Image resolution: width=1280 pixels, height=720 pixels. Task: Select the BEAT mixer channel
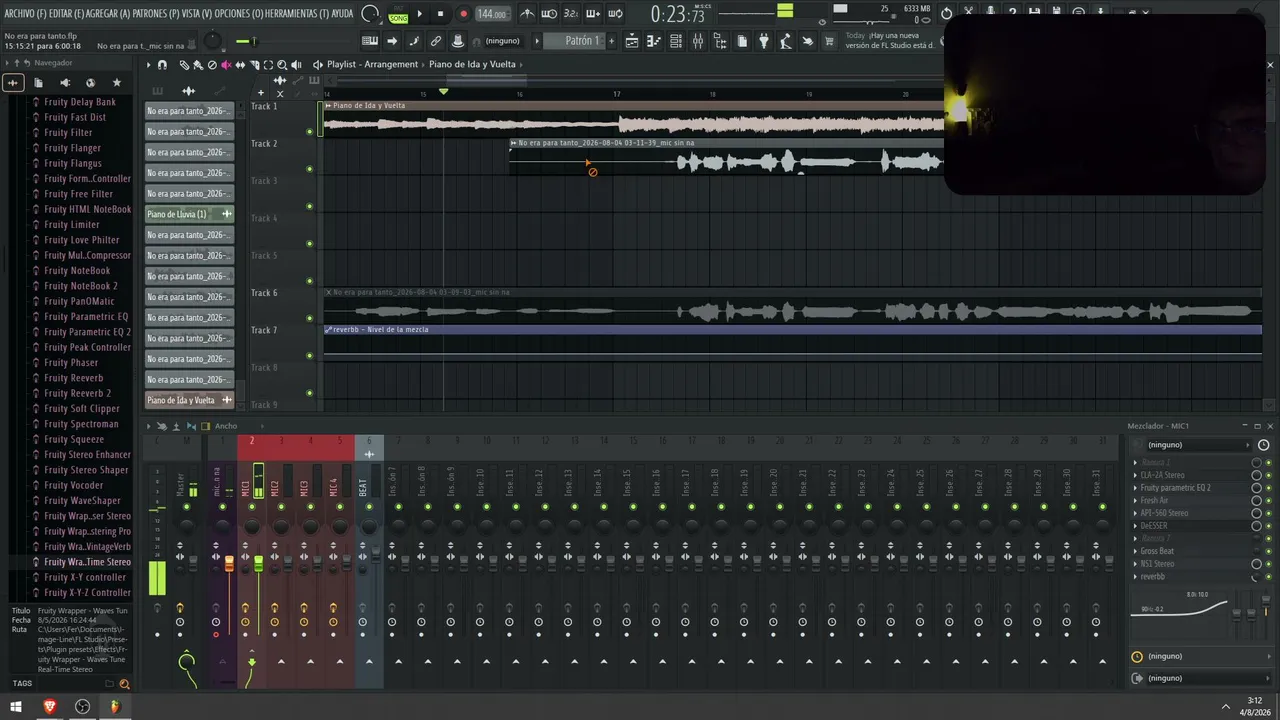click(363, 488)
